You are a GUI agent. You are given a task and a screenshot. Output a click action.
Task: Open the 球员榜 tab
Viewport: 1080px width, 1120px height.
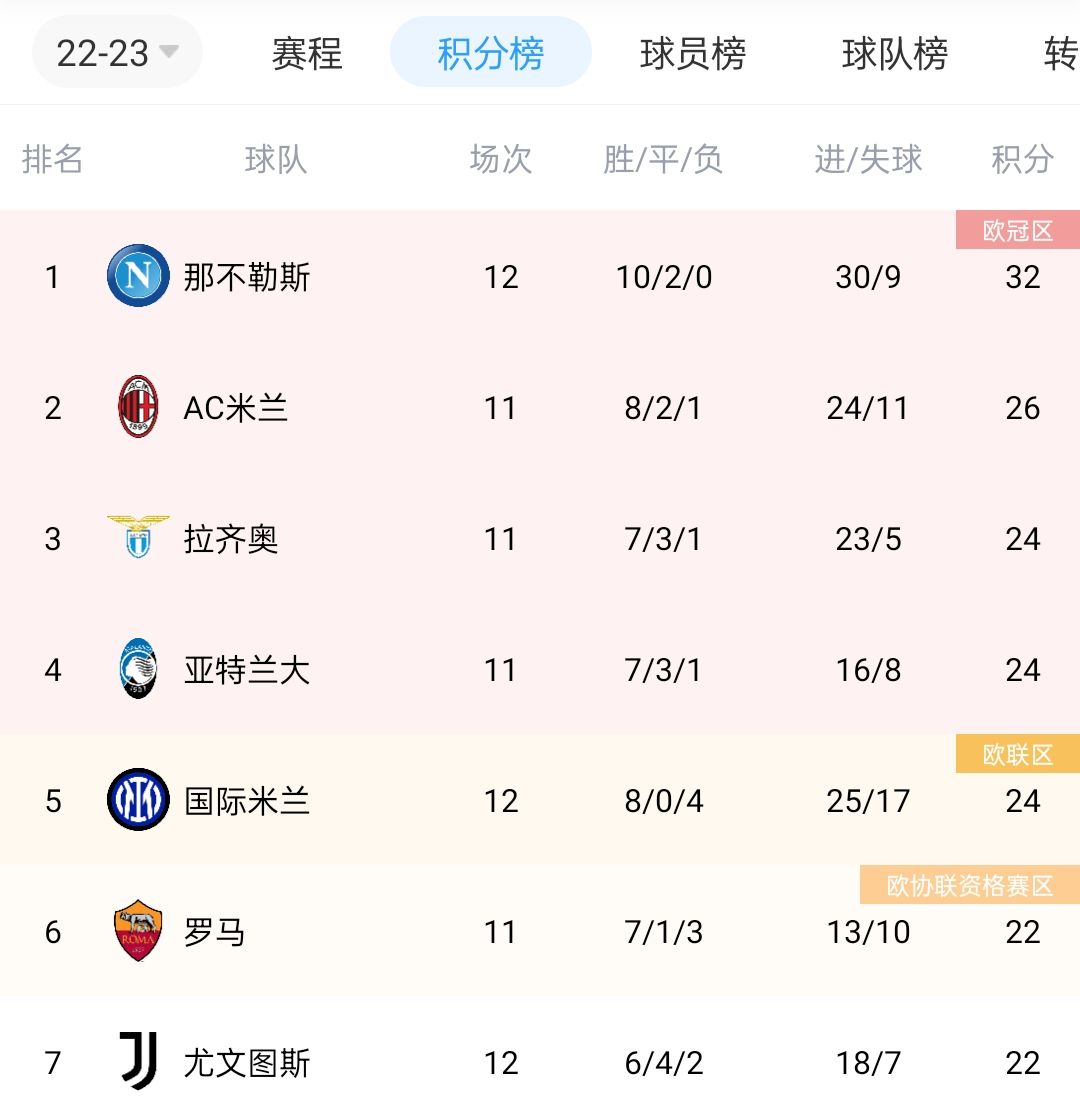[693, 57]
